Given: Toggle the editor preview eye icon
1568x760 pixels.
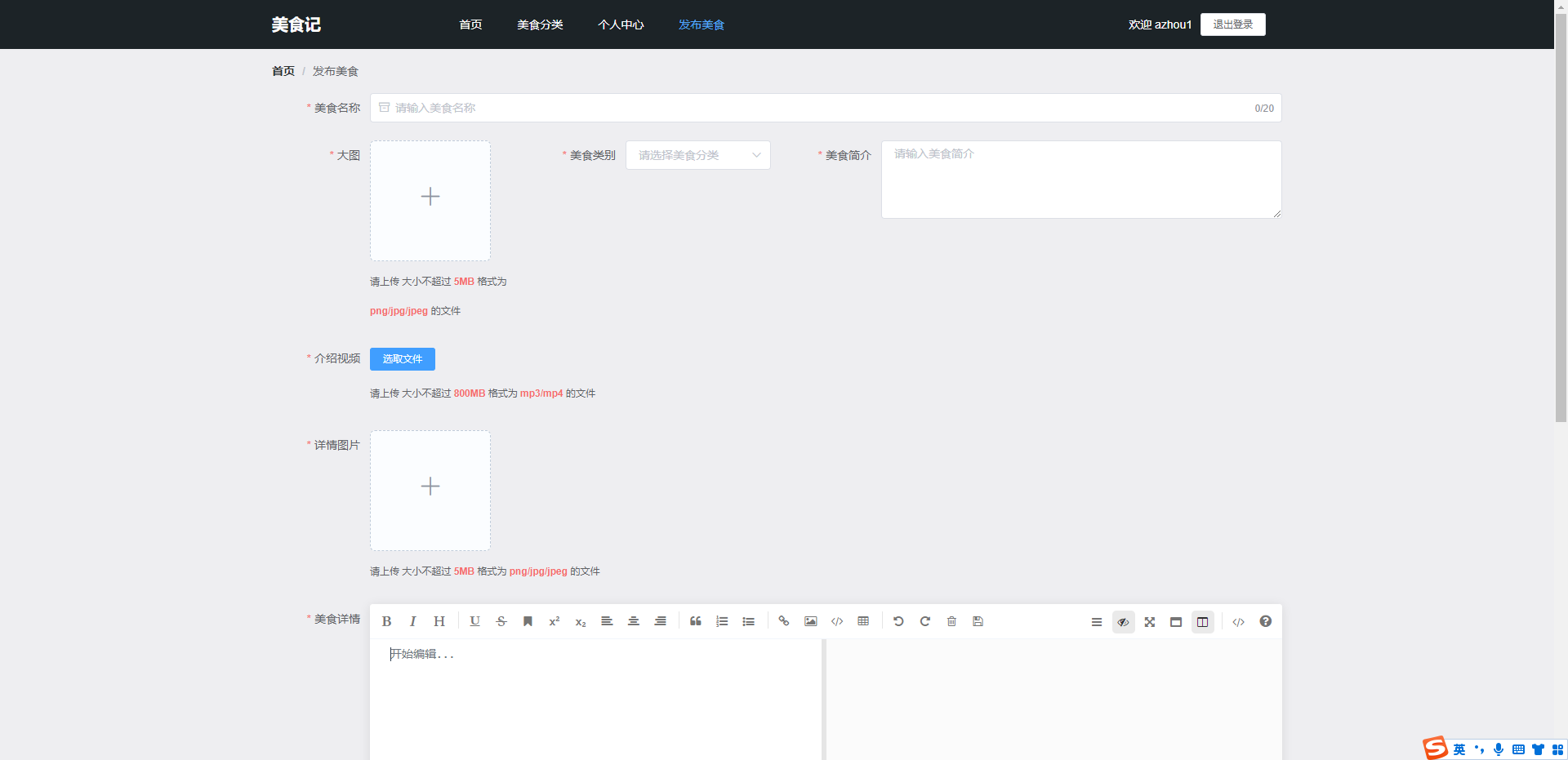Looking at the screenshot, I should [1123, 622].
